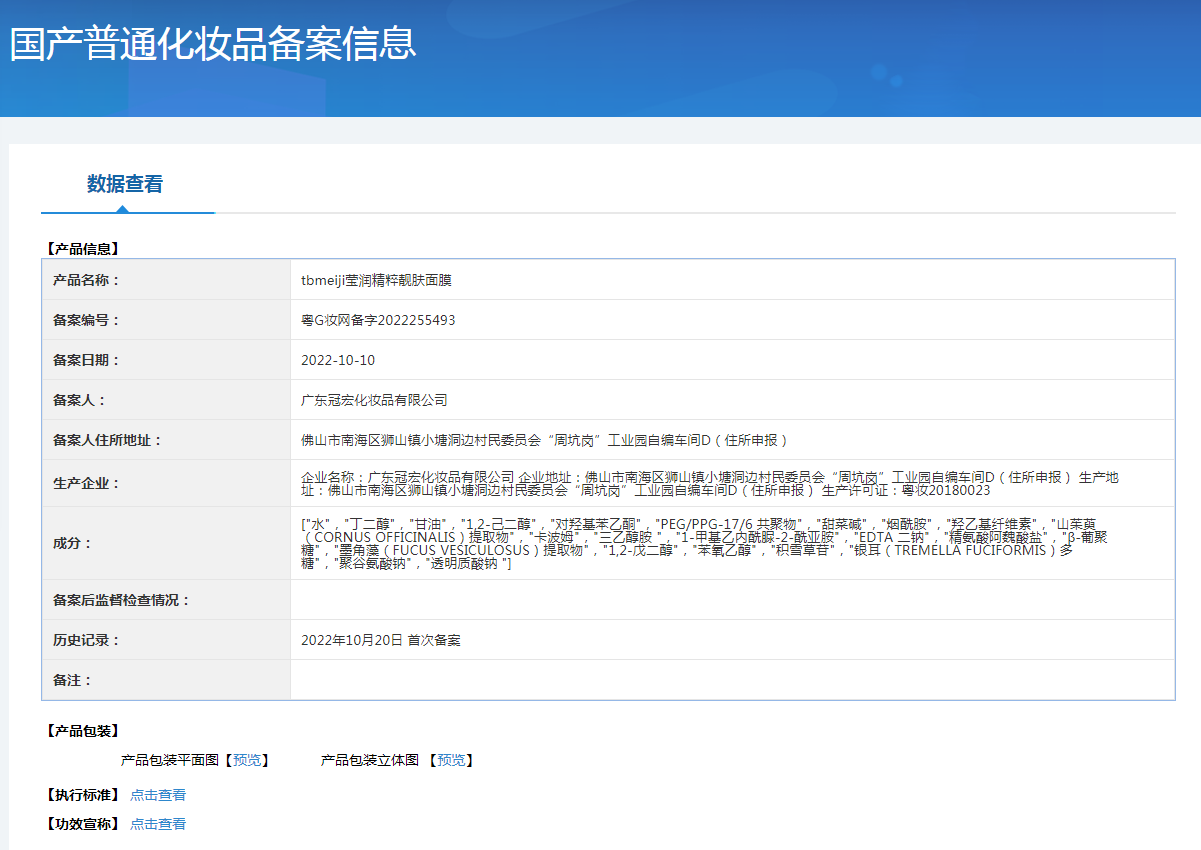
Task: Click the 【产品信息】 section heading
Action: point(83,248)
